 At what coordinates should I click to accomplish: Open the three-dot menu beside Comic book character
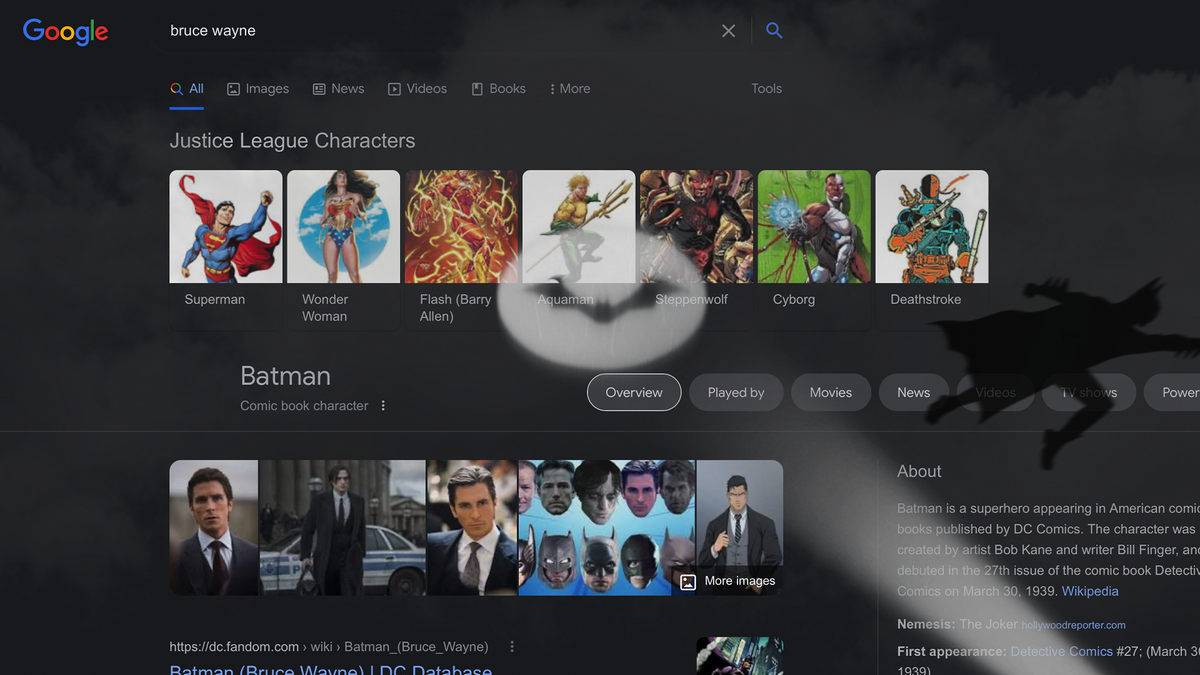(383, 406)
